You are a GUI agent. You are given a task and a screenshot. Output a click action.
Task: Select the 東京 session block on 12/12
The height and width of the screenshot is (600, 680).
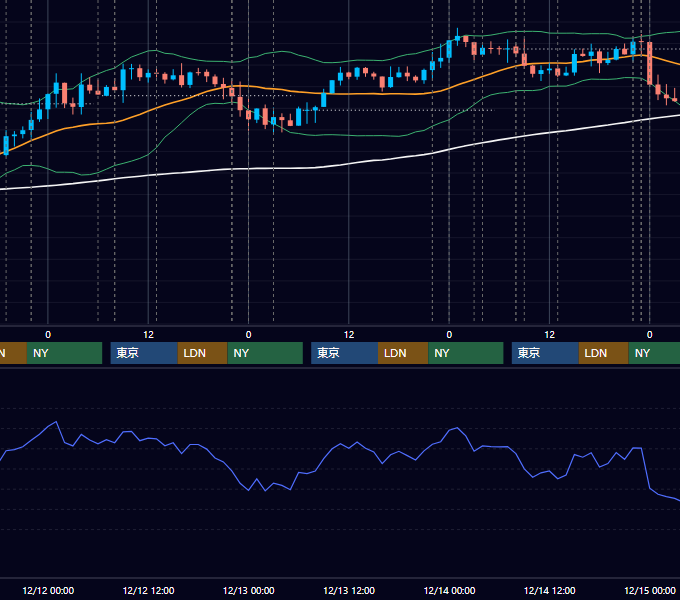(x=144, y=353)
